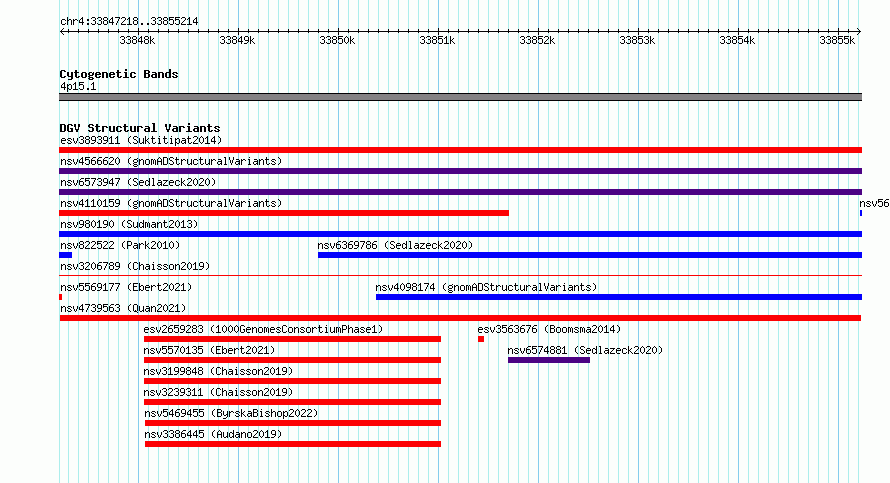Click the 33849k ruler tick label
The height and width of the screenshot is (483, 890).
pos(237,40)
